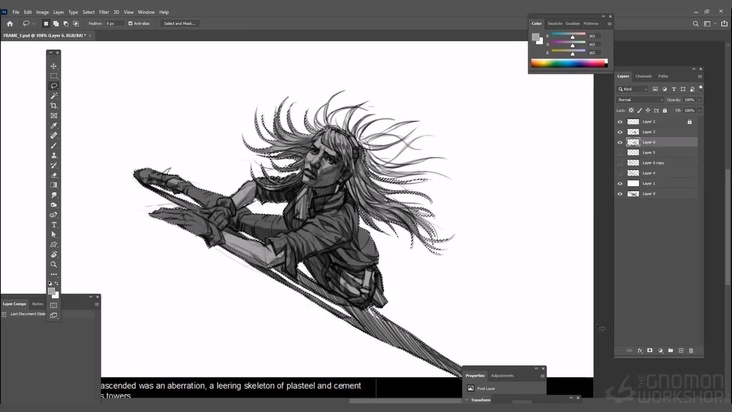Select Layer 6 copy in Layers panel
732x412 pixels.
[x=653, y=163]
